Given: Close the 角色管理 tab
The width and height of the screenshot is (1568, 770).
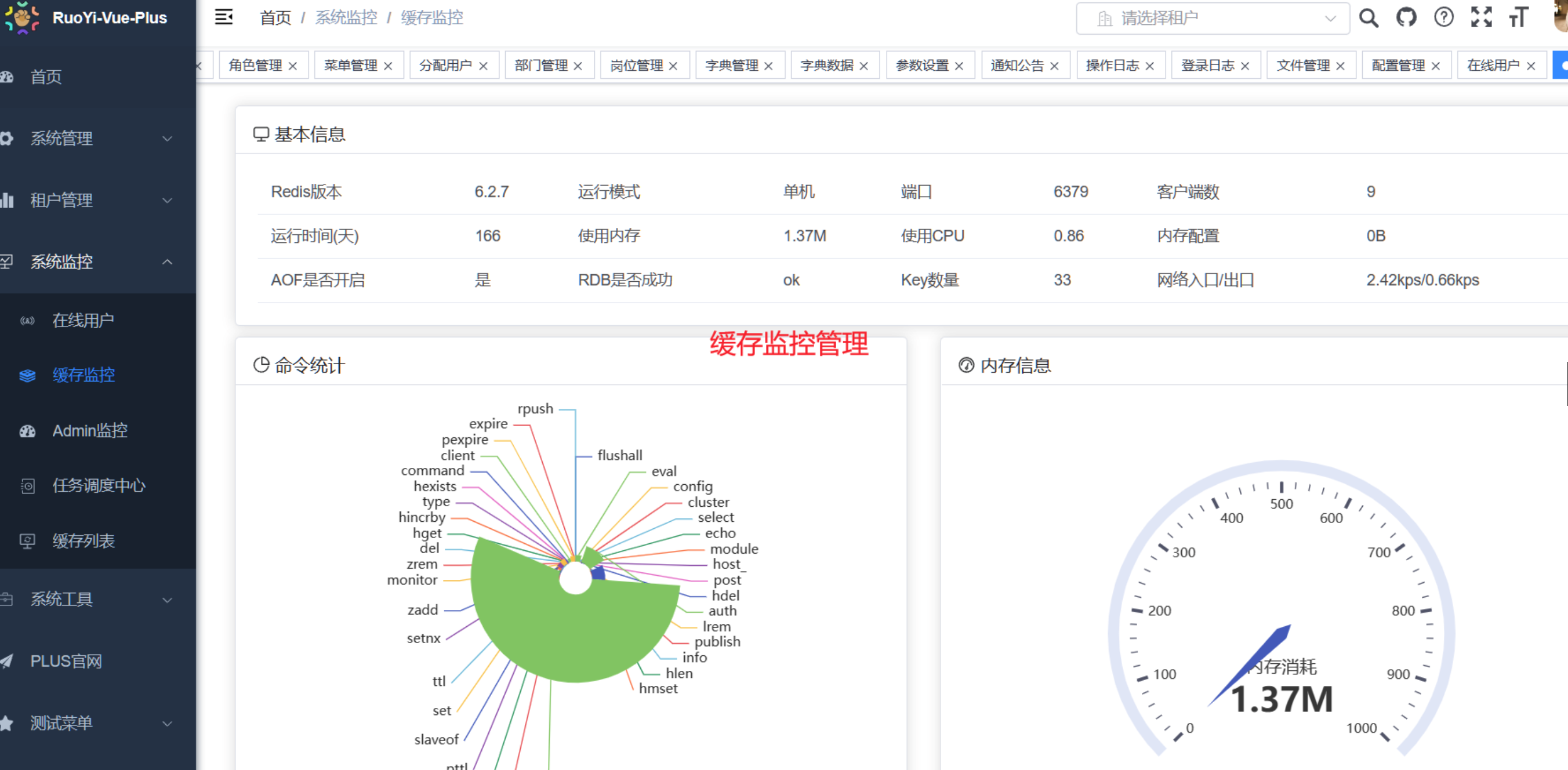Looking at the screenshot, I should [x=293, y=66].
